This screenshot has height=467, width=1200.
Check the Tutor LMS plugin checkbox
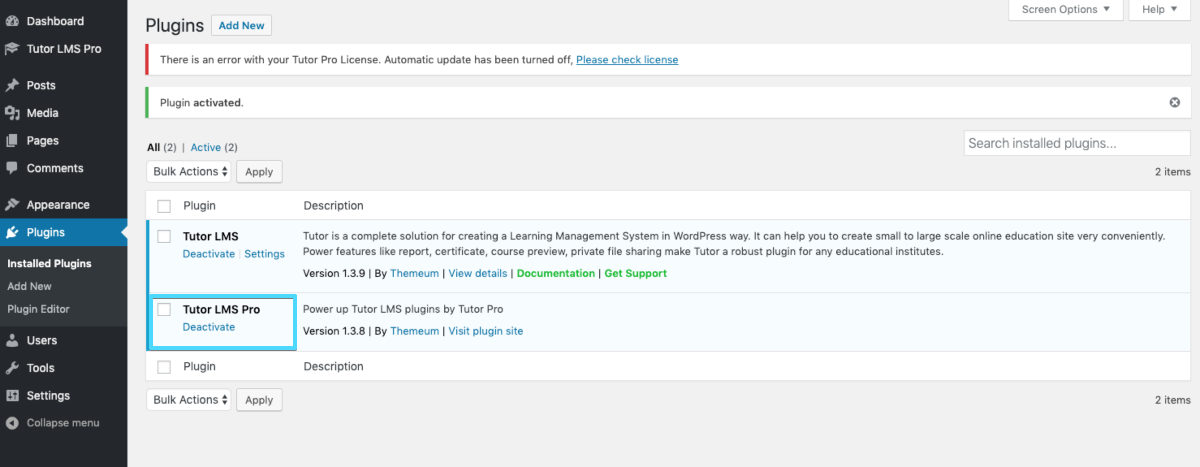click(x=164, y=237)
